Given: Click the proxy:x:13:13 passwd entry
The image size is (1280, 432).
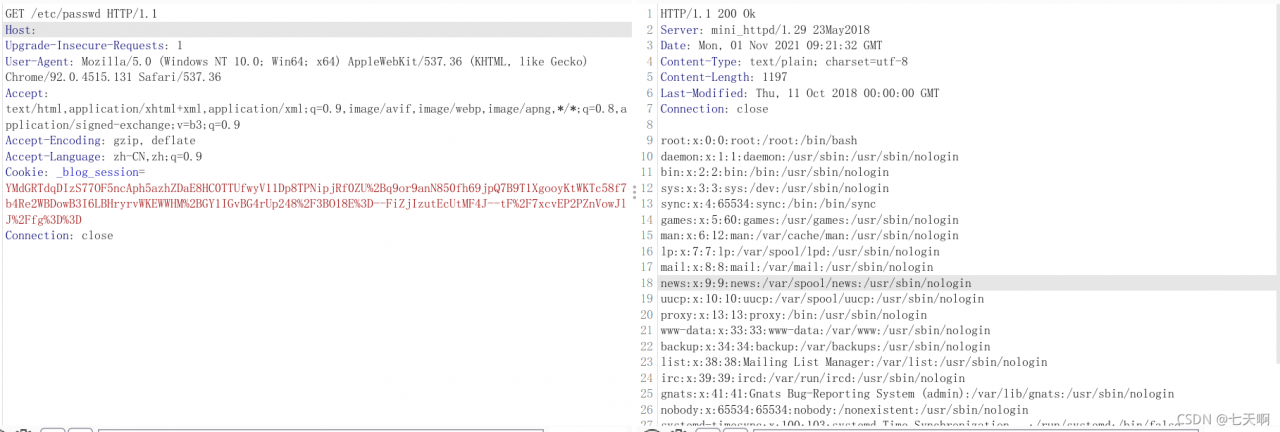Looking at the screenshot, I should tap(793, 315).
